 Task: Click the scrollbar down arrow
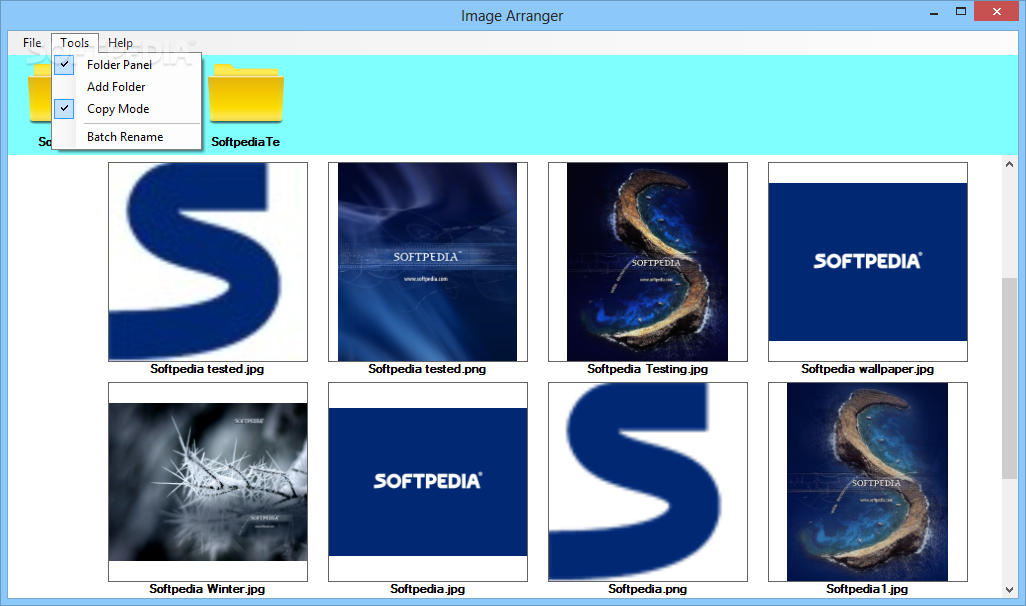click(x=1009, y=590)
